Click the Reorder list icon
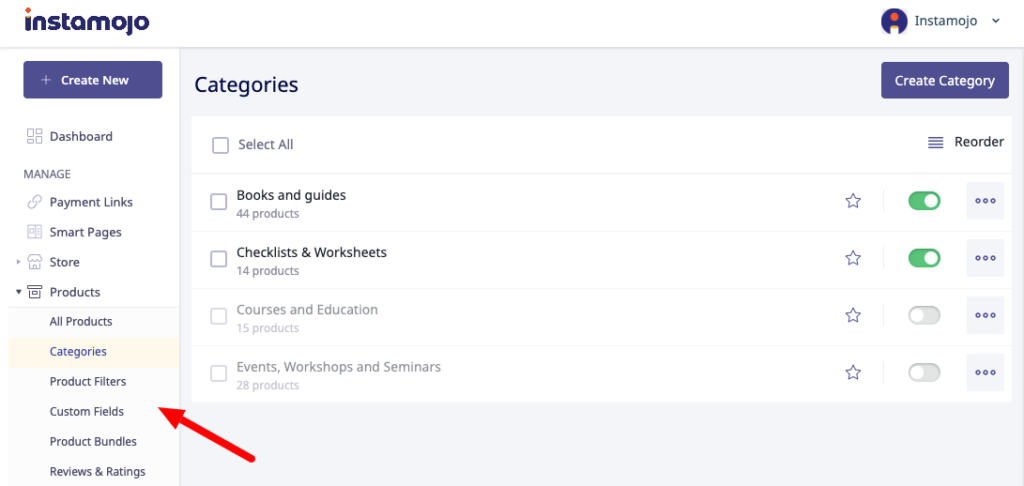The height and width of the screenshot is (486, 1024). 936,143
